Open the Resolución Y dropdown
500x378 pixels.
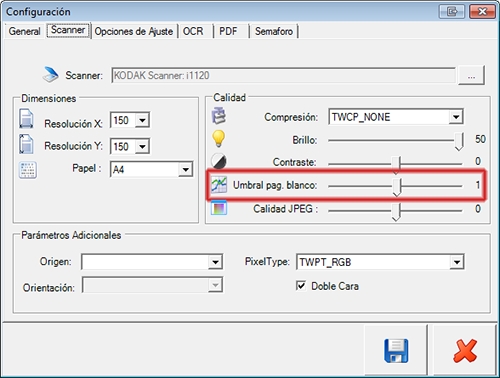pos(142,146)
